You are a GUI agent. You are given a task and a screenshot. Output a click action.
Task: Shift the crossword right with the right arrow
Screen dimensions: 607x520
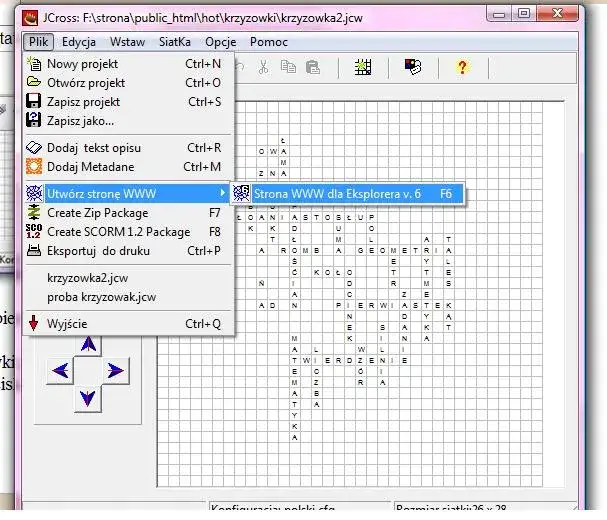point(115,371)
